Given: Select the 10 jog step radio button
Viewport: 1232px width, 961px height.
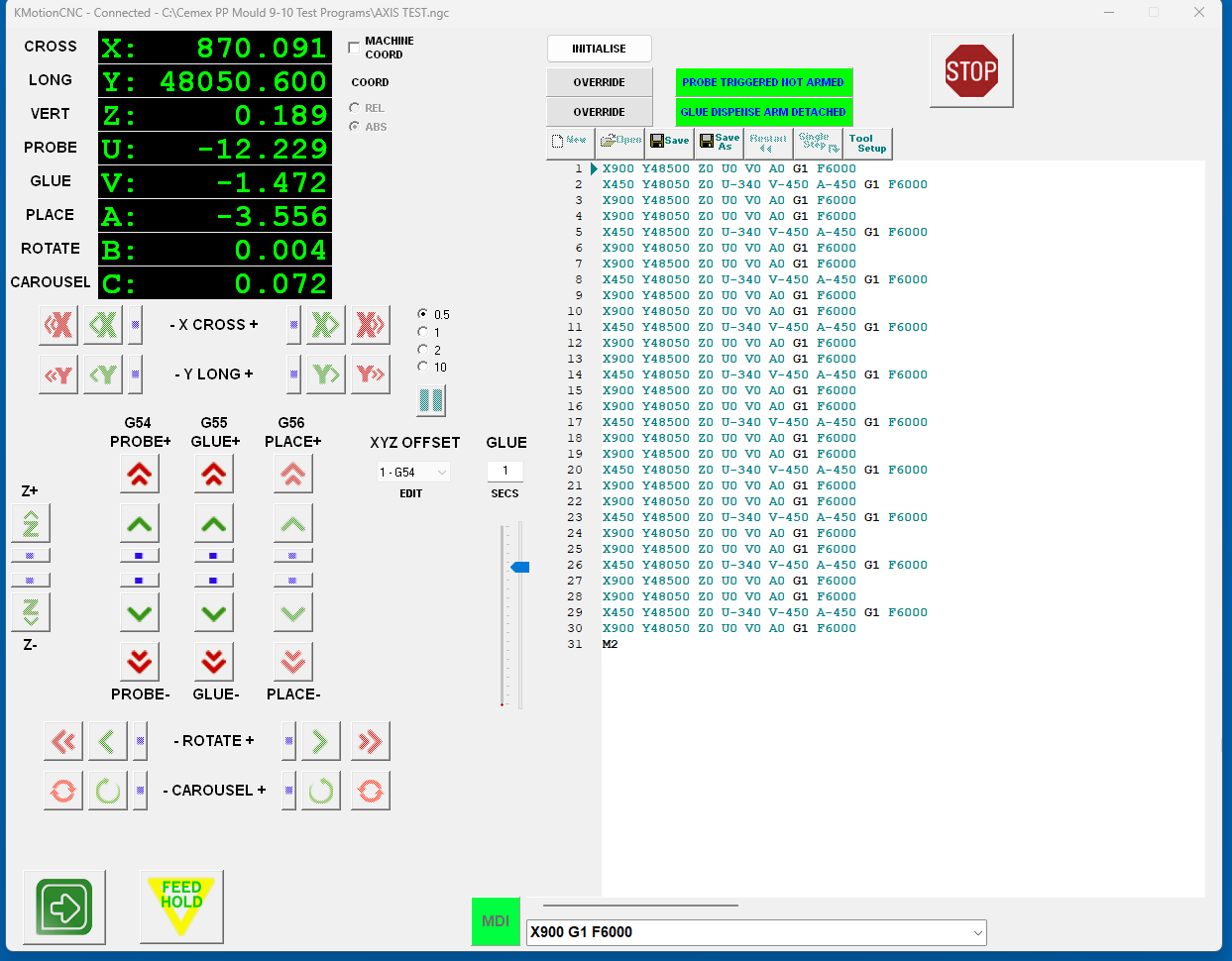Looking at the screenshot, I should coord(424,368).
